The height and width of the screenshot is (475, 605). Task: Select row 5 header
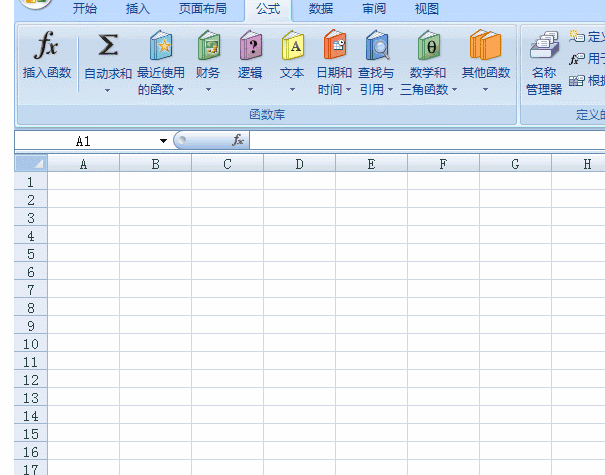tap(31, 253)
